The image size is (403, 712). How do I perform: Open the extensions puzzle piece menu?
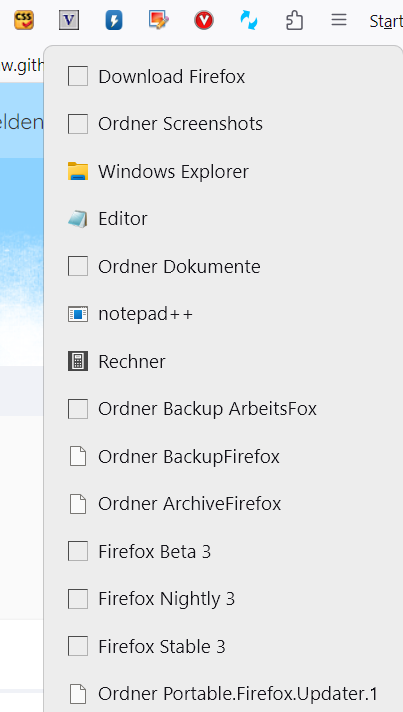tap(294, 20)
